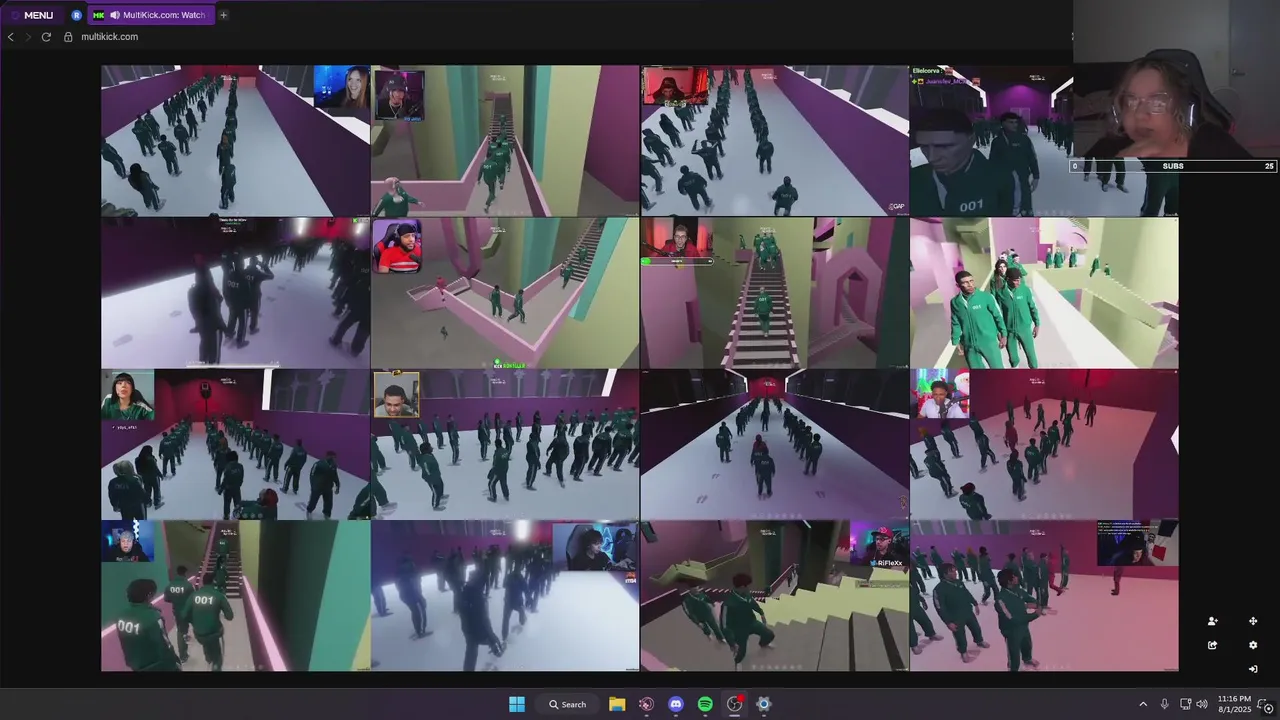The height and width of the screenshot is (720, 1280).
Task: Reload the multikick.com page
Action: click(46, 37)
